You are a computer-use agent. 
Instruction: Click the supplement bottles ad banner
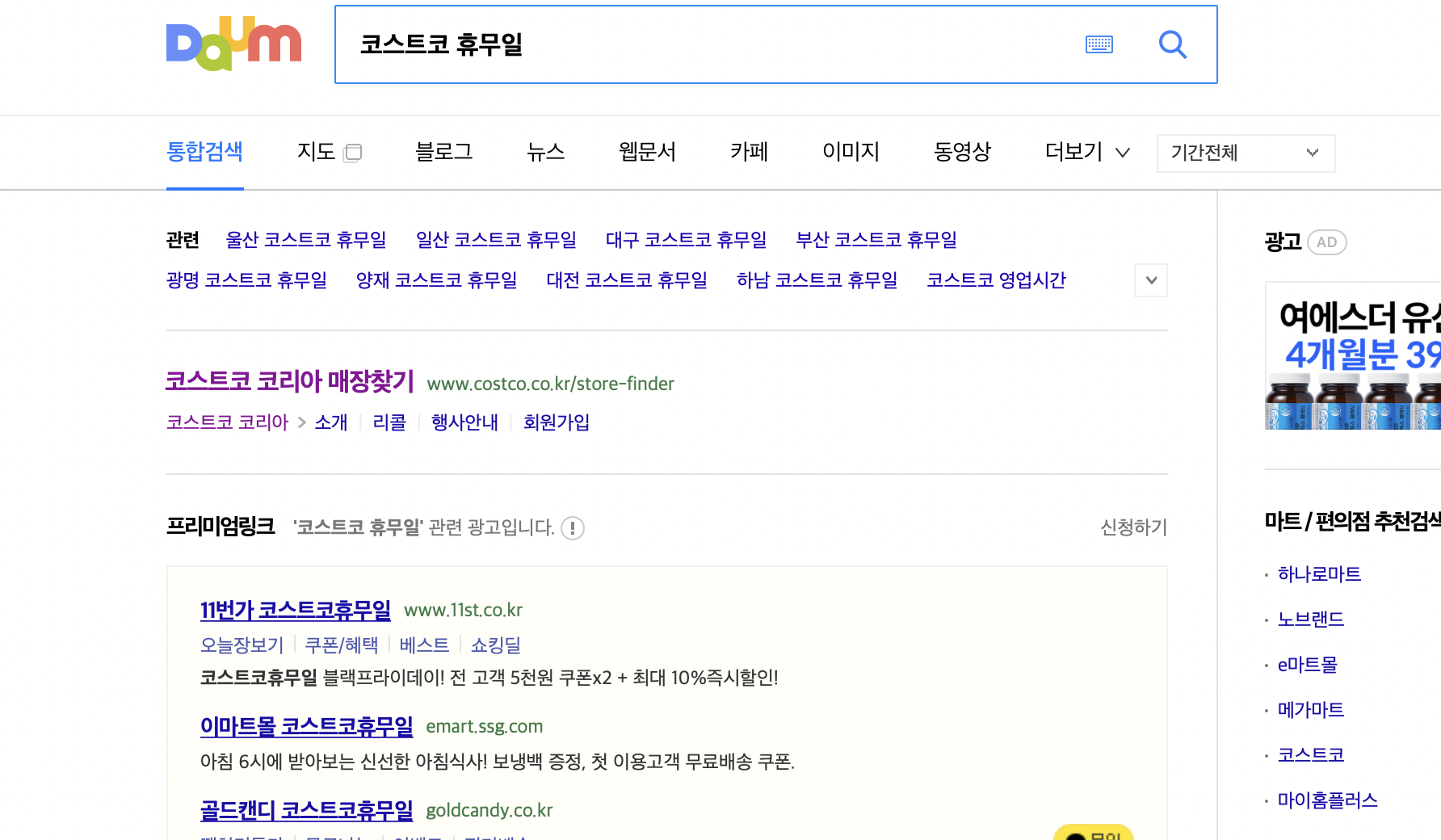[1353, 356]
